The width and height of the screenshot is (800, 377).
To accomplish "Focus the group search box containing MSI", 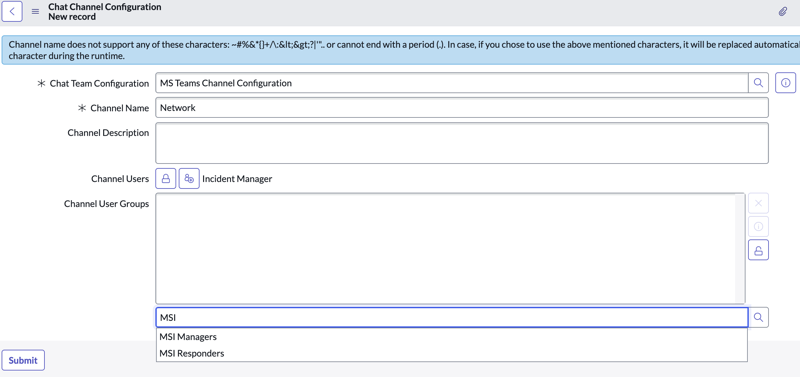I will (x=452, y=317).
